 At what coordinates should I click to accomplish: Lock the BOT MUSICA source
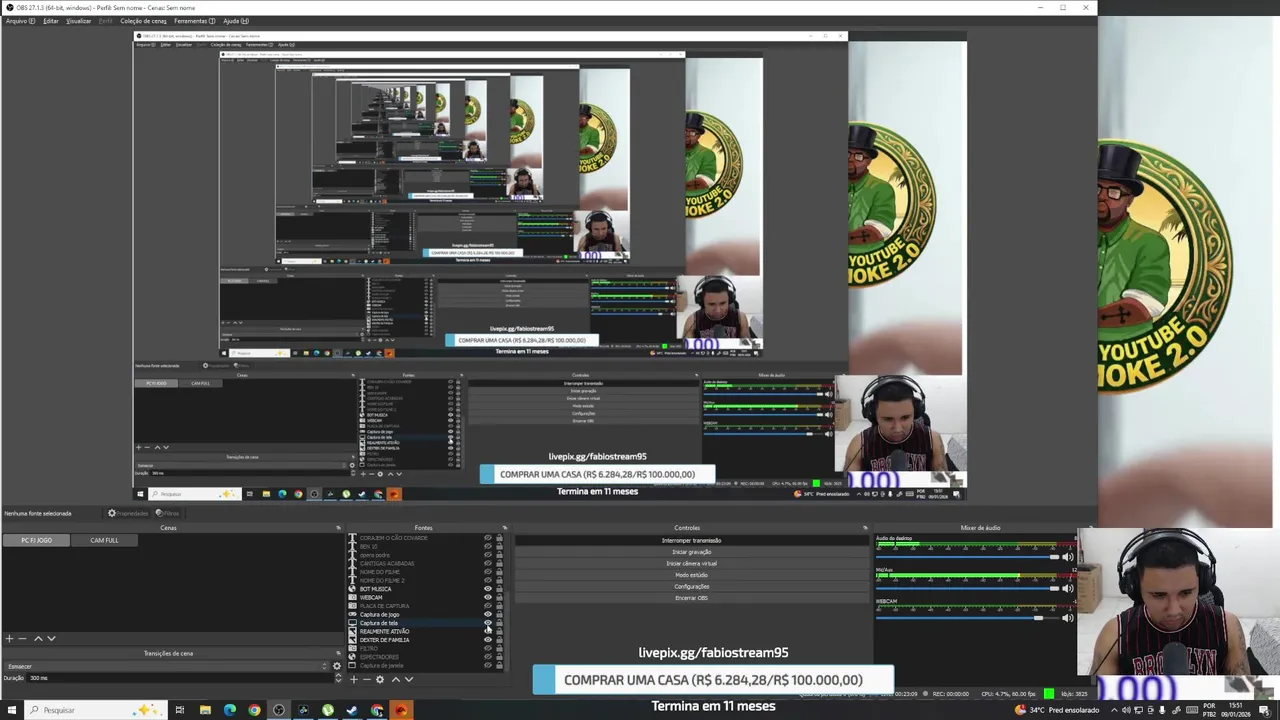click(499, 589)
